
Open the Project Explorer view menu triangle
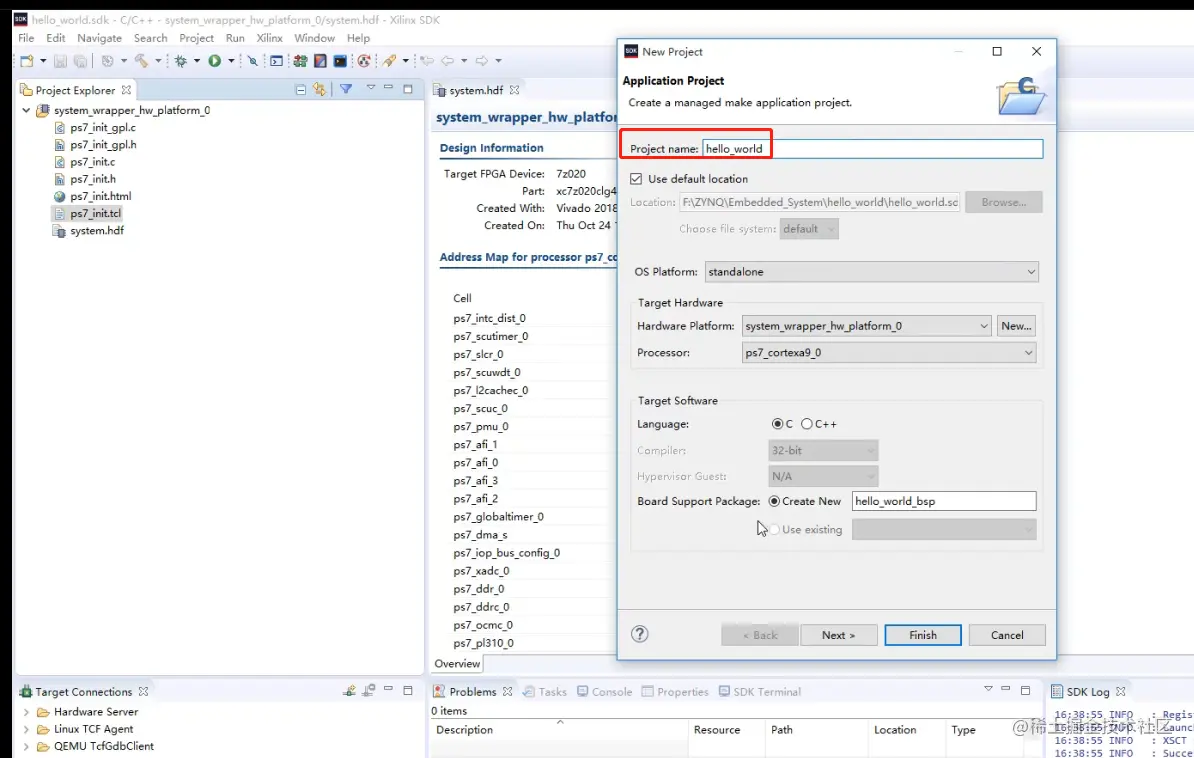(x=371, y=88)
